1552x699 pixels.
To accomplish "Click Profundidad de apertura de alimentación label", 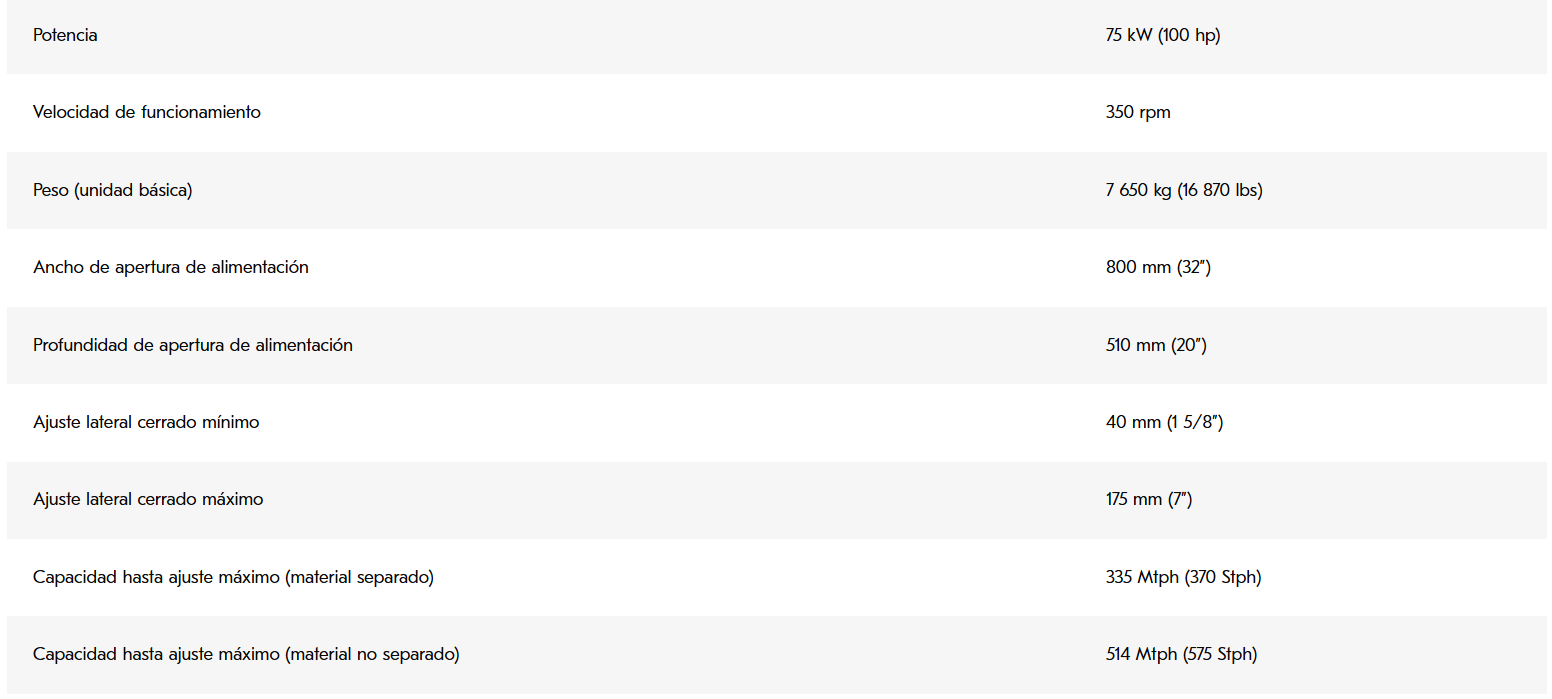I will [x=193, y=345].
